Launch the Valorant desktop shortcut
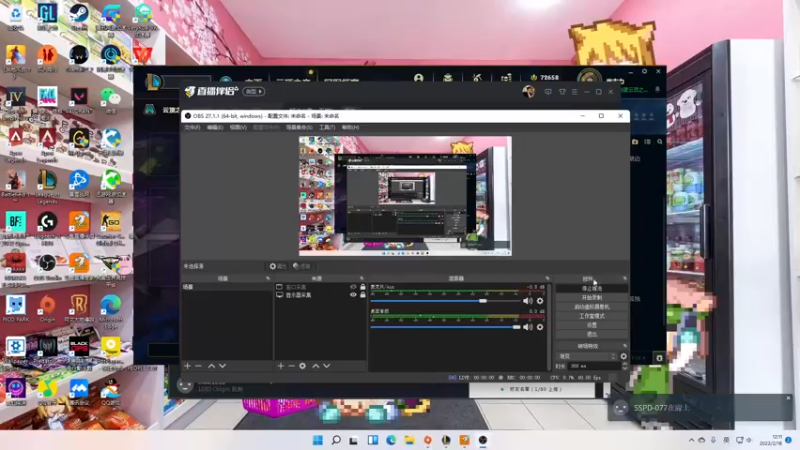Screen dimensions: 800x450 [79, 98]
